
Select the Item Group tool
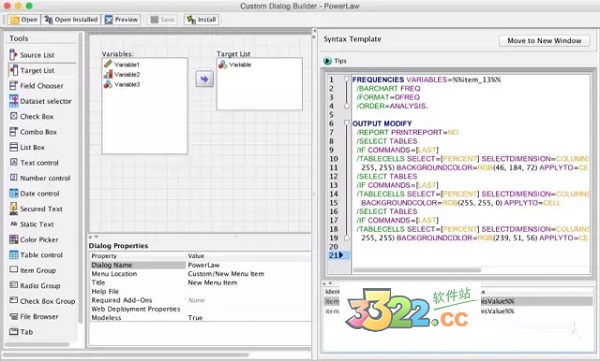click(x=37, y=270)
